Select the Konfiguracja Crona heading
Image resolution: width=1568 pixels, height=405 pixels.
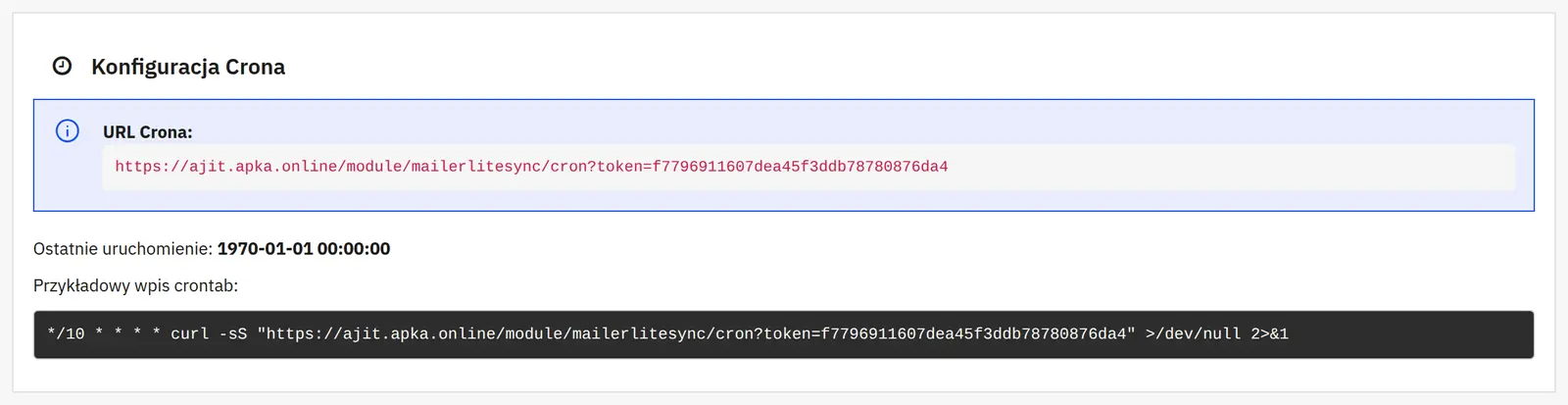click(188, 67)
